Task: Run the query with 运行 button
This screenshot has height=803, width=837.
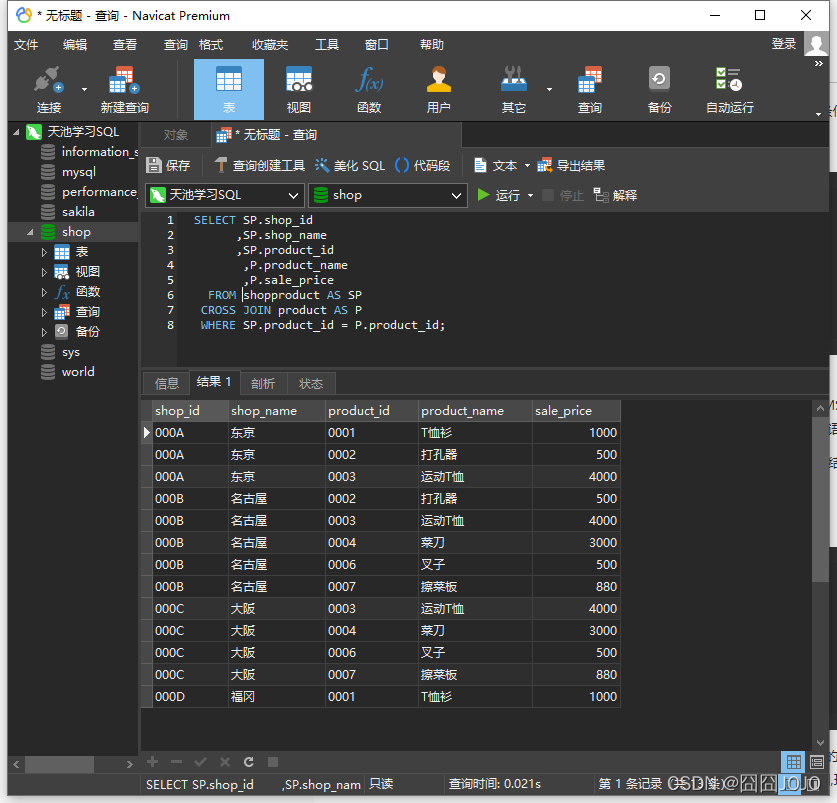Action: click(499, 195)
